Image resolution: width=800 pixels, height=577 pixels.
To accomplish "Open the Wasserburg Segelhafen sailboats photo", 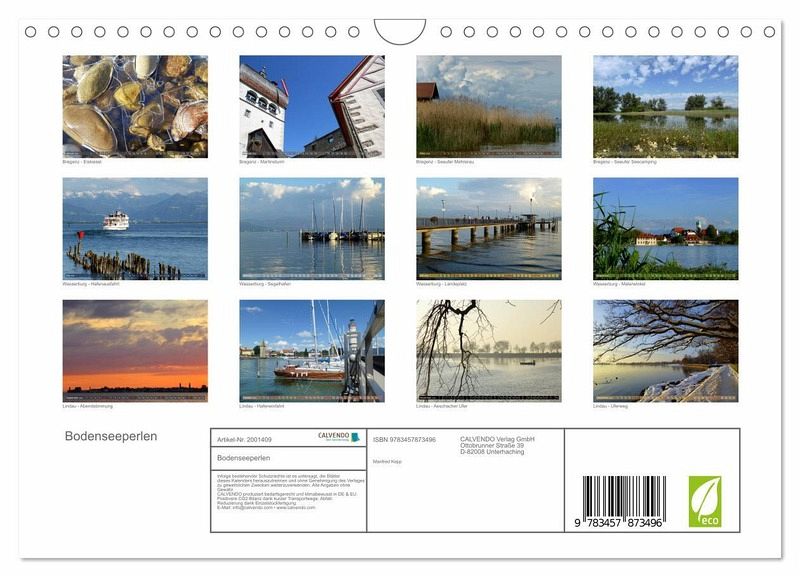I will pos(312,228).
